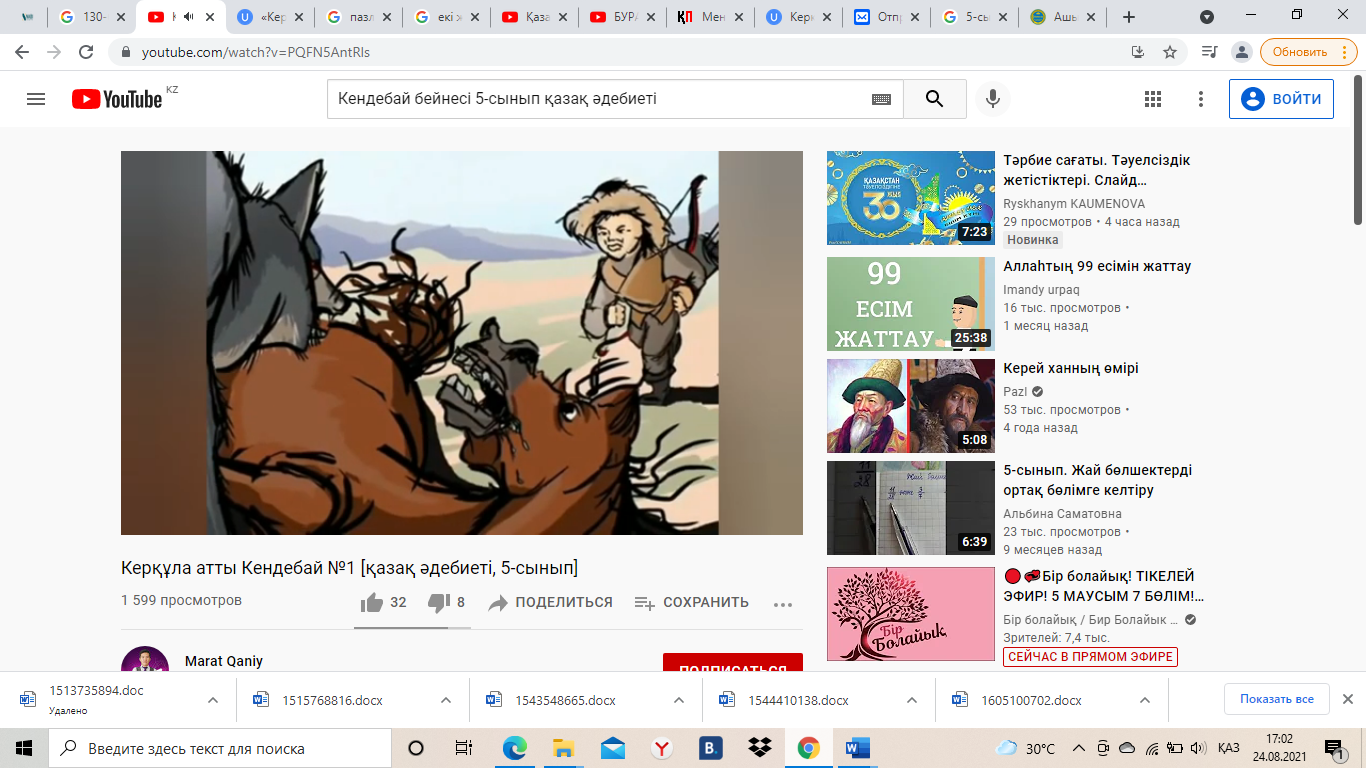Click СОХРАНИТЬ to save the video
The width and height of the screenshot is (1366, 768).
[x=691, y=602]
